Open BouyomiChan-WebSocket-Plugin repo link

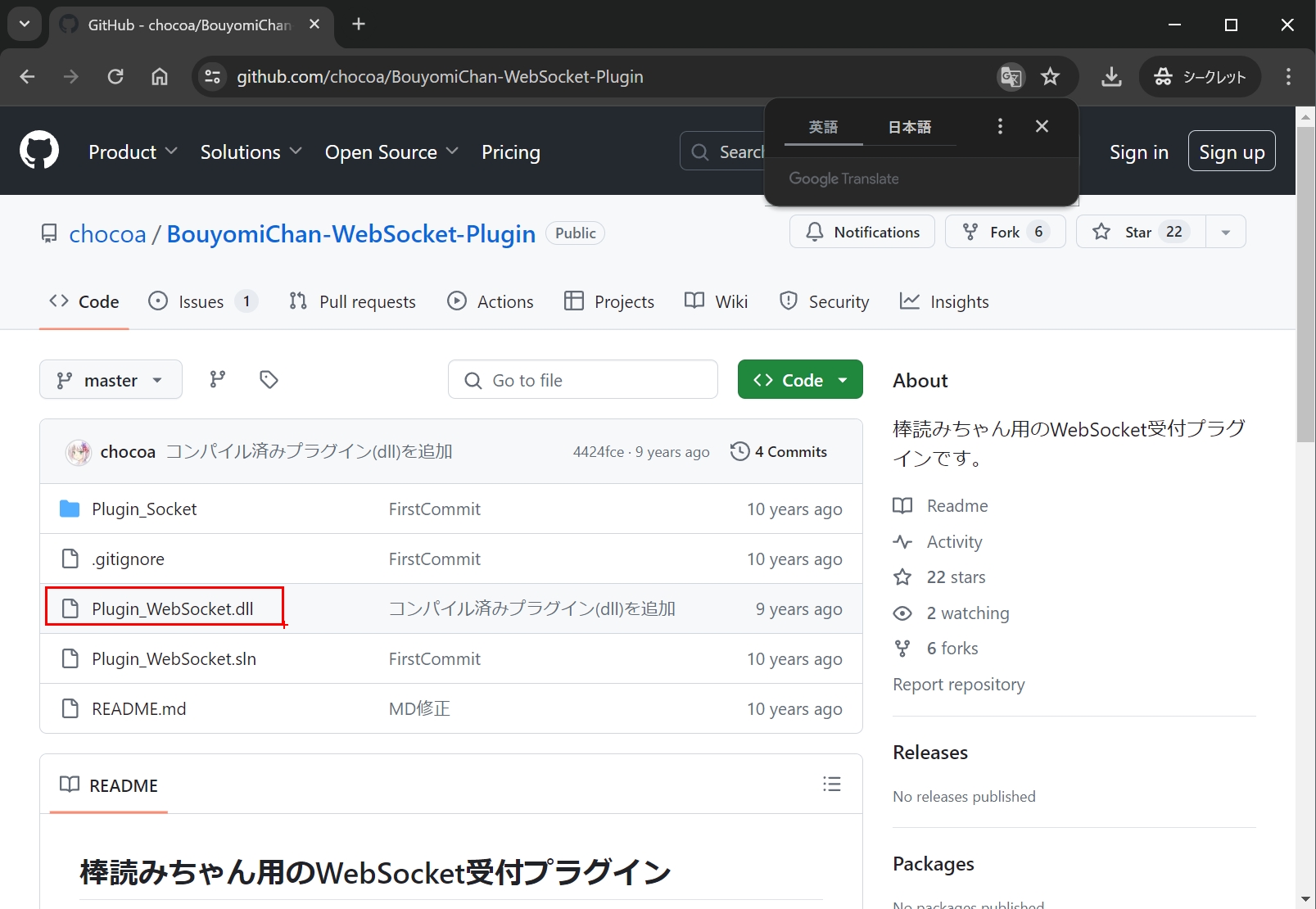(350, 234)
